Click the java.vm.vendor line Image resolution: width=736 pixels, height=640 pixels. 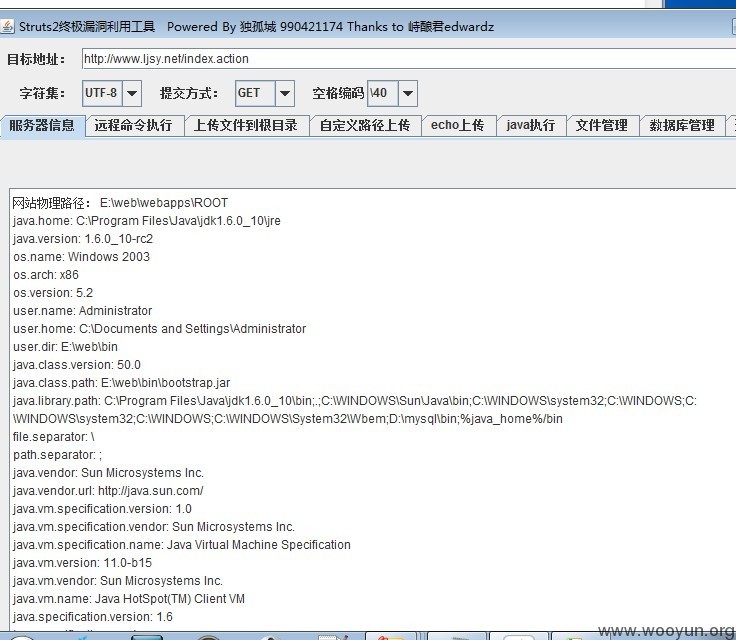(118, 581)
